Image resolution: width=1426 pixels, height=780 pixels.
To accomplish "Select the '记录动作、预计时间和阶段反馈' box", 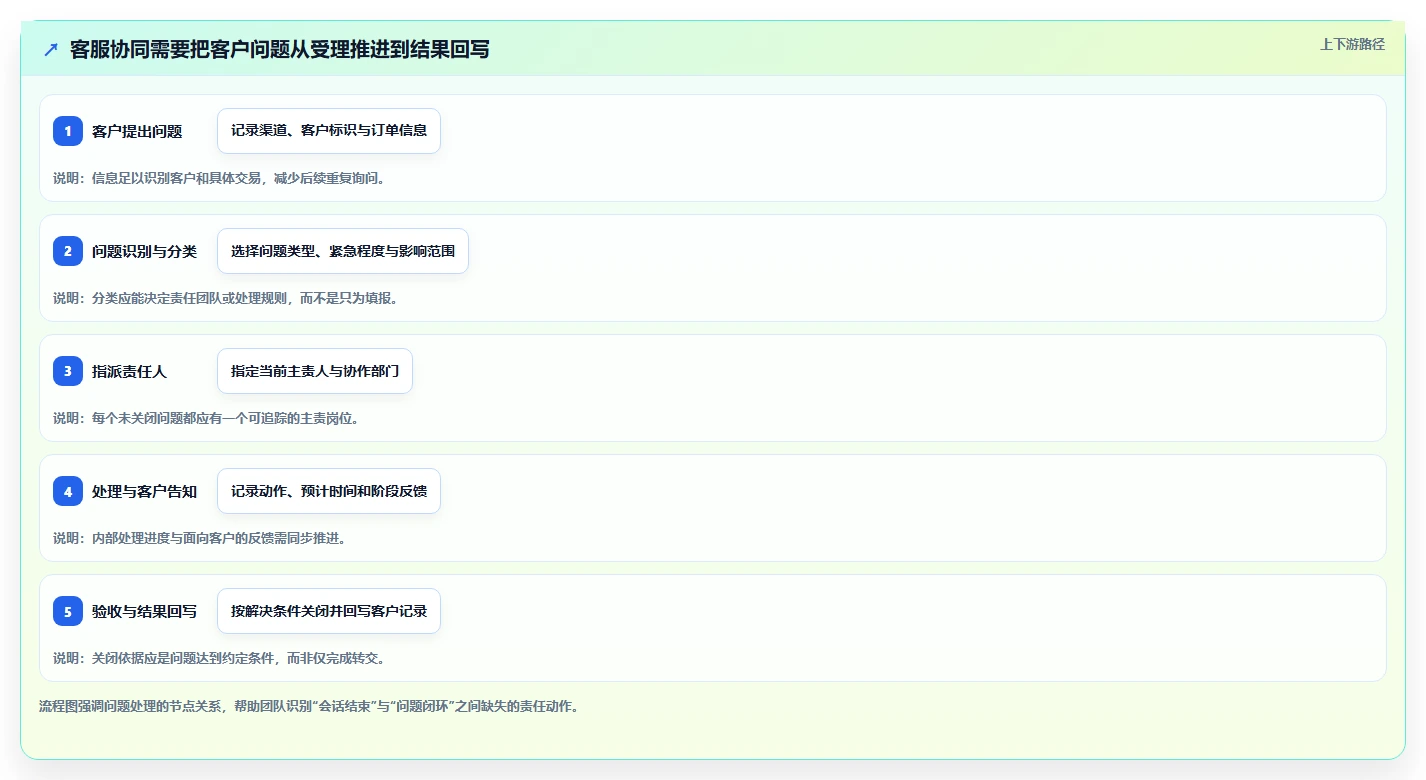I will tap(329, 491).
